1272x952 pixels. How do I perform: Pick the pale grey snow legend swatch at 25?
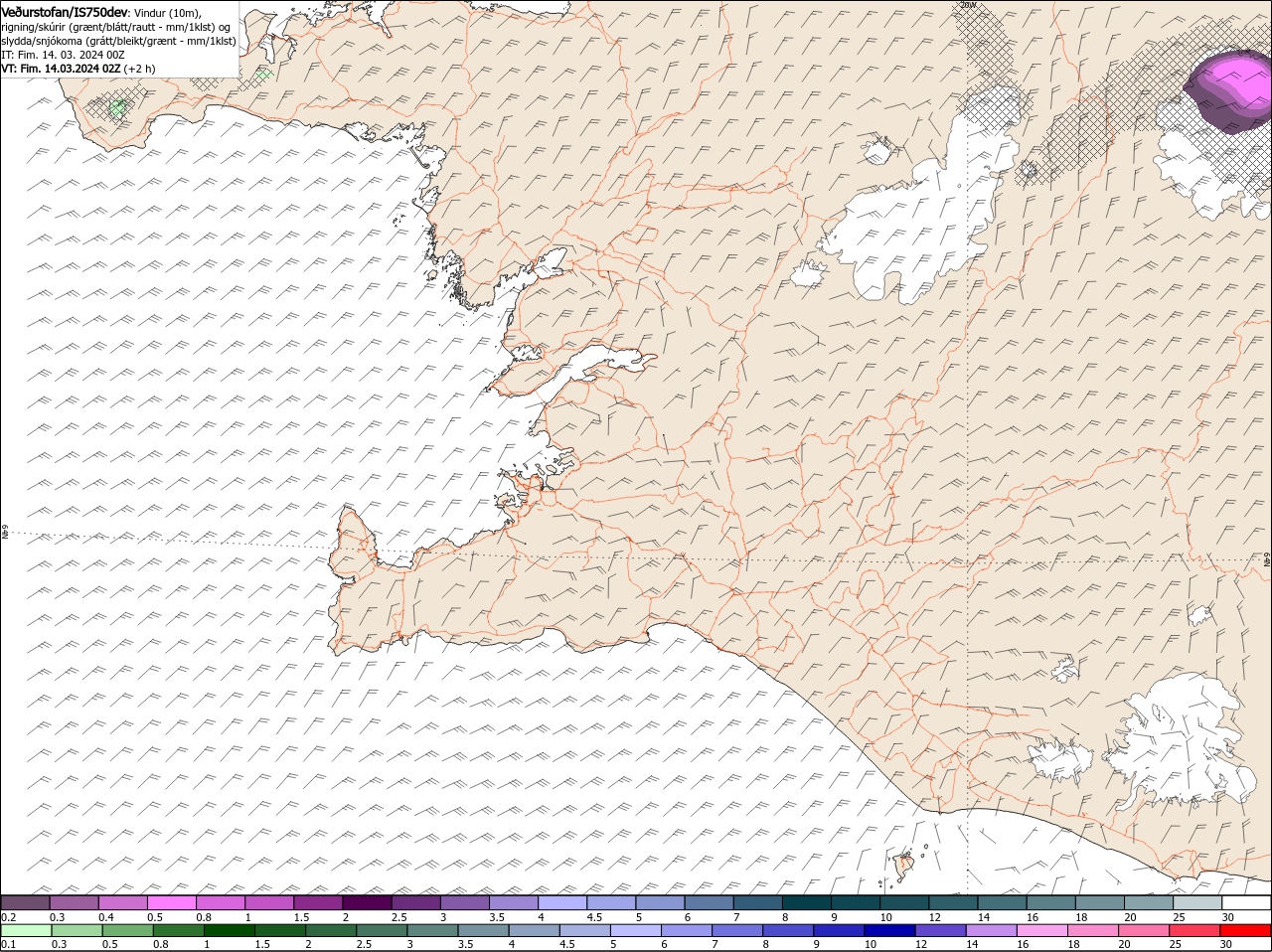pyautogui.click(x=1198, y=902)
